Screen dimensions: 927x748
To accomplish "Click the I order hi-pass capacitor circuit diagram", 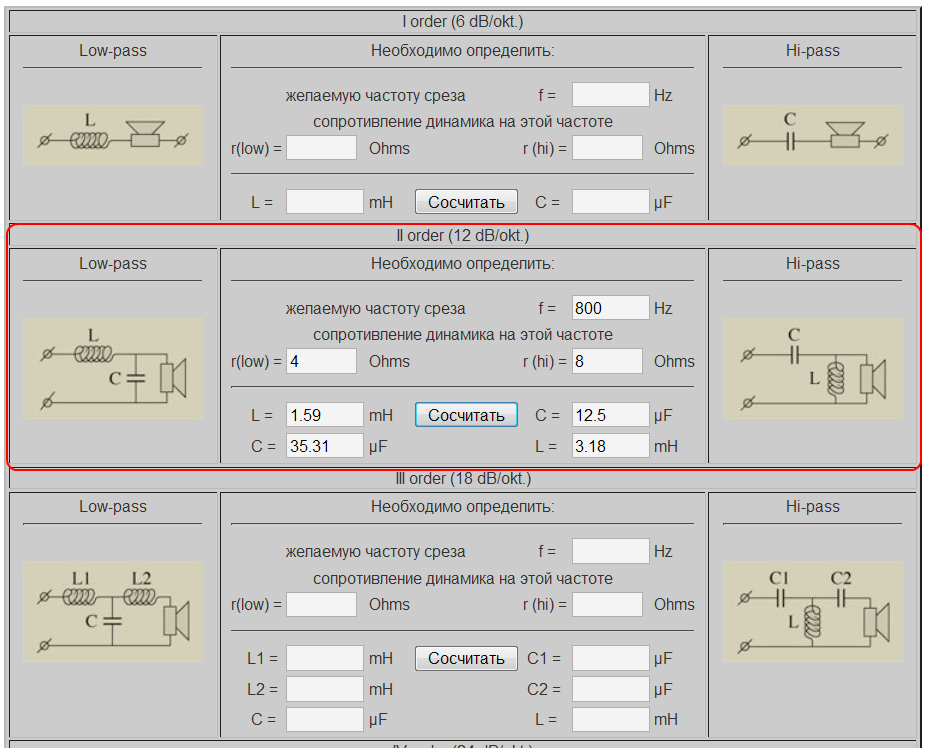I will [x=812, y=135].
